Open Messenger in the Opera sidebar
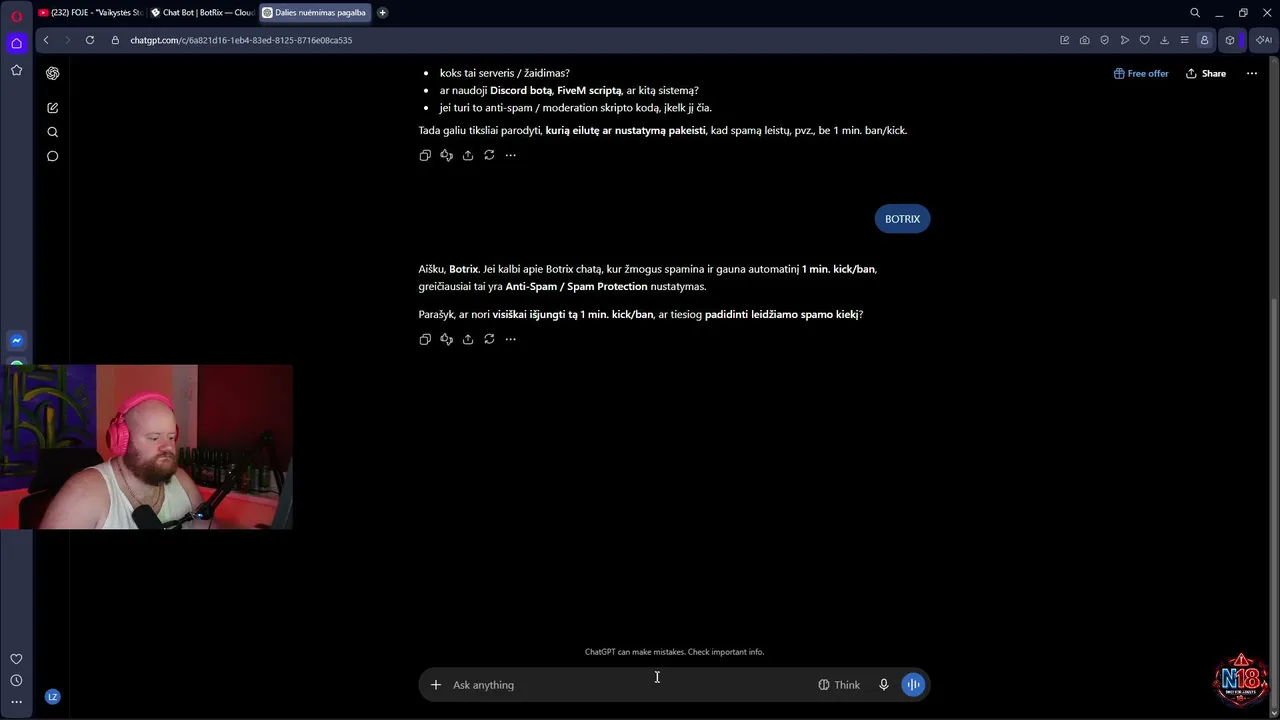 click(x=16, y=340)
